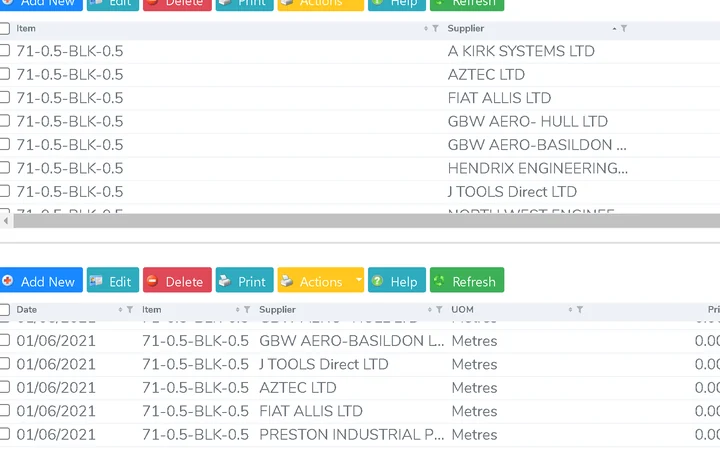Click Delete button in lower toolbar
Viewport: 720px width, 450px height.
point(177,280)
